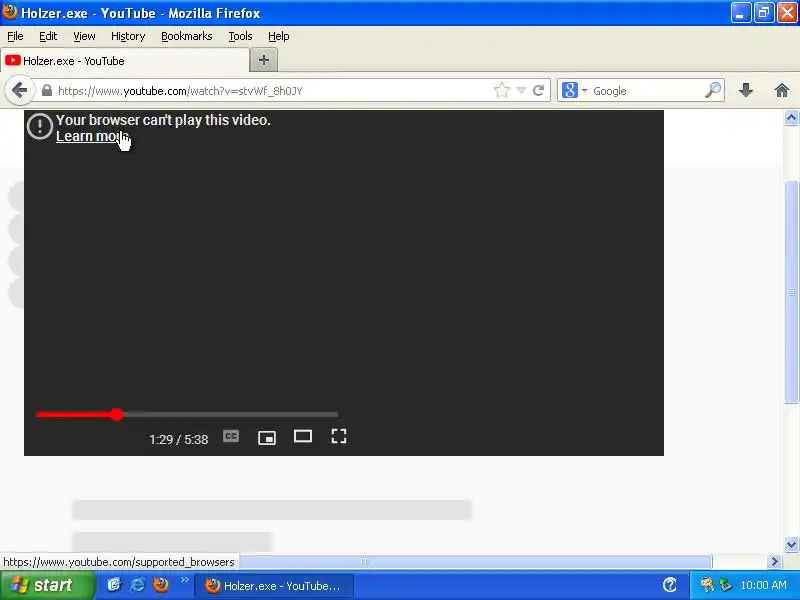Expand quick launch overflow chevron
The width and height of the screenshot is (800, 600).
185,580
